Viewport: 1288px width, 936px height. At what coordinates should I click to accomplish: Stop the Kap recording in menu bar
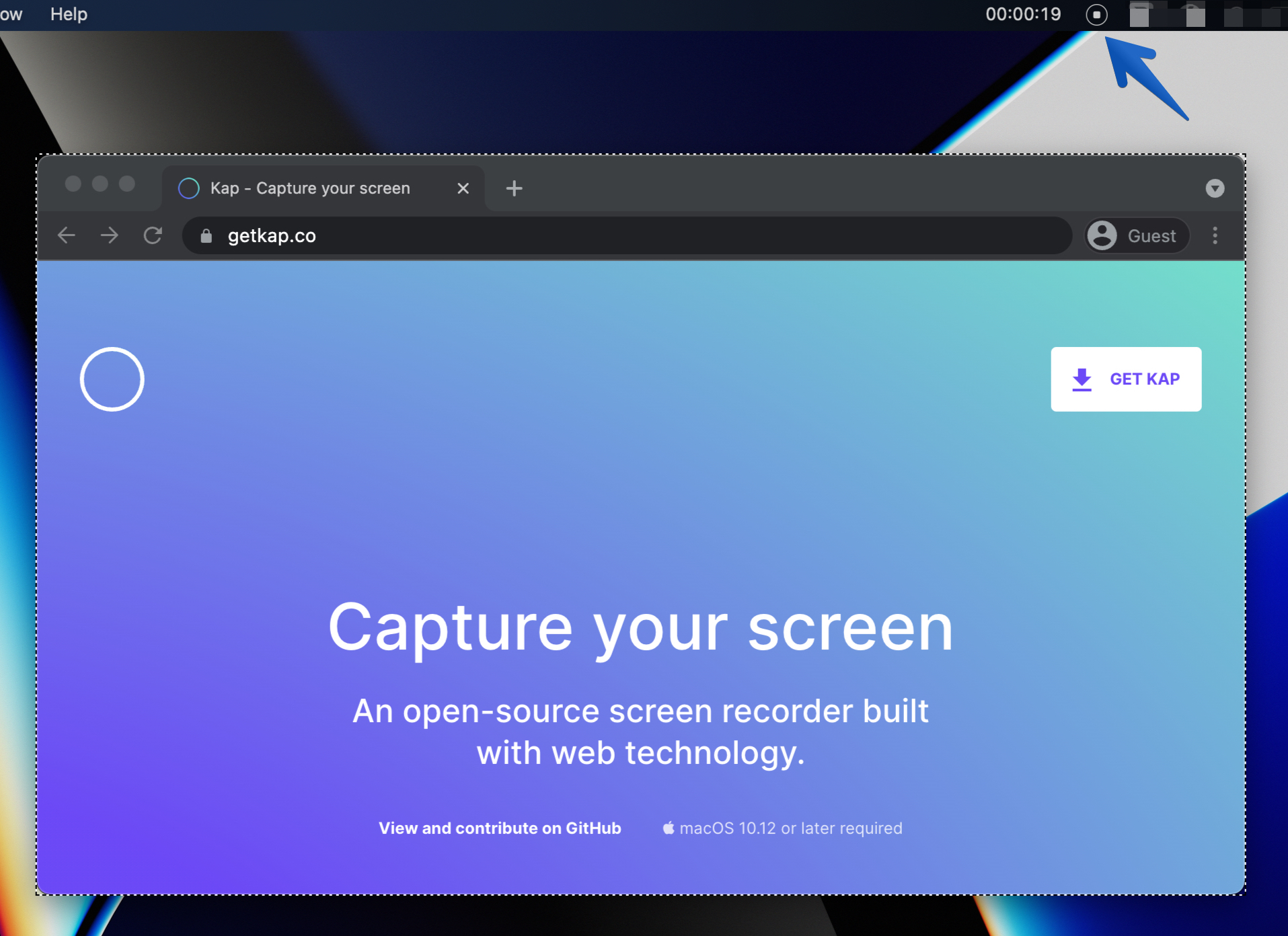[x=1096, y=14]
